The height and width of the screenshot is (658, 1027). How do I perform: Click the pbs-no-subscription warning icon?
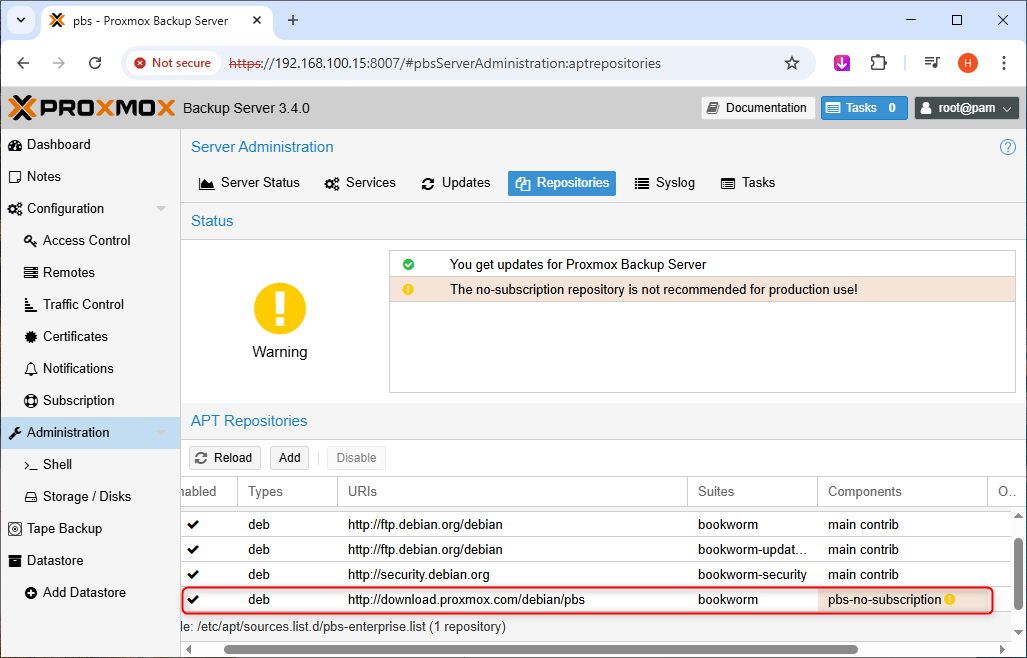tap(950, 600)
